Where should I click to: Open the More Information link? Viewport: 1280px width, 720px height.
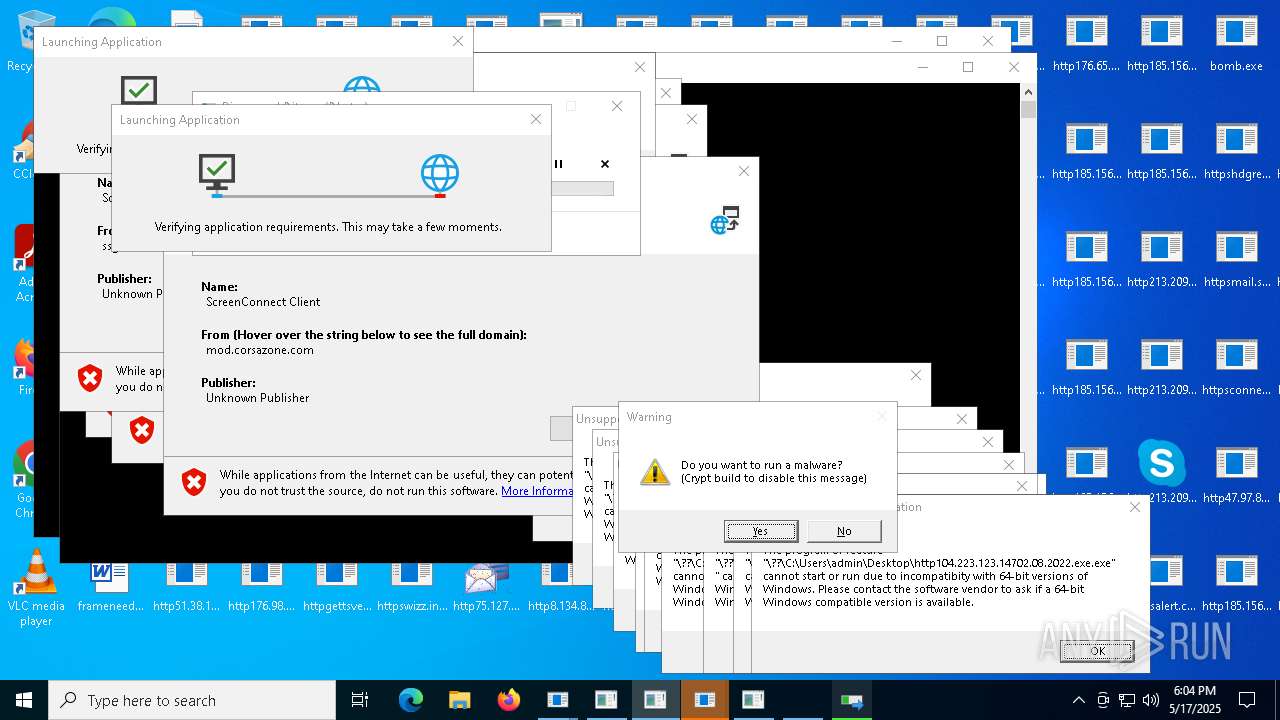click(x=537, y=491)
